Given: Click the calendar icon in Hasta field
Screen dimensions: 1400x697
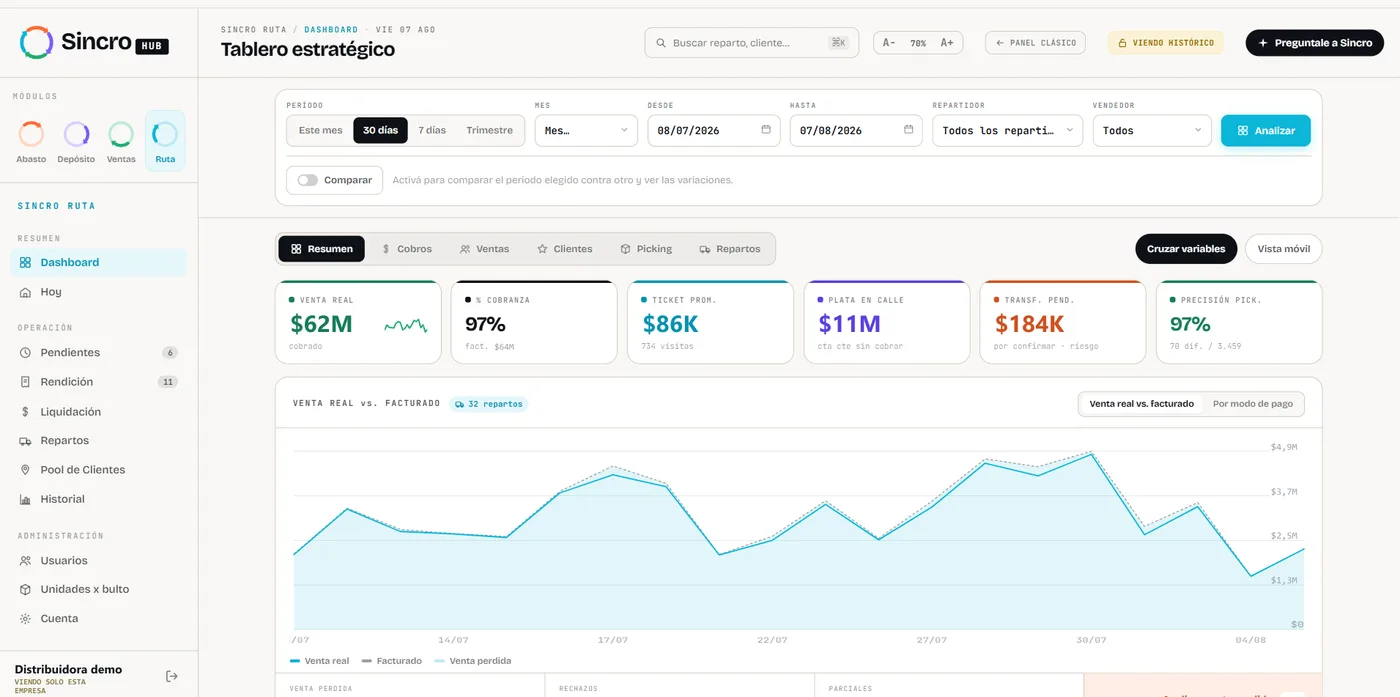Looking at the screenshot, I should (x=908, y=130).
